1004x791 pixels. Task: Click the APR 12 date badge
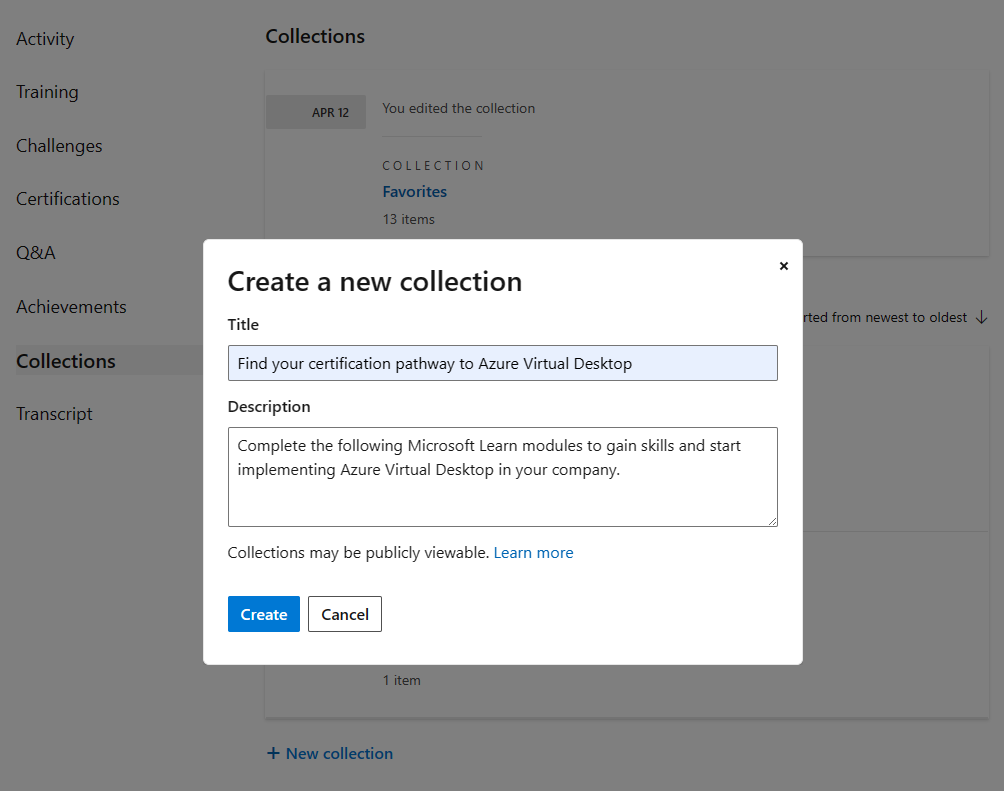pos(315,111)
